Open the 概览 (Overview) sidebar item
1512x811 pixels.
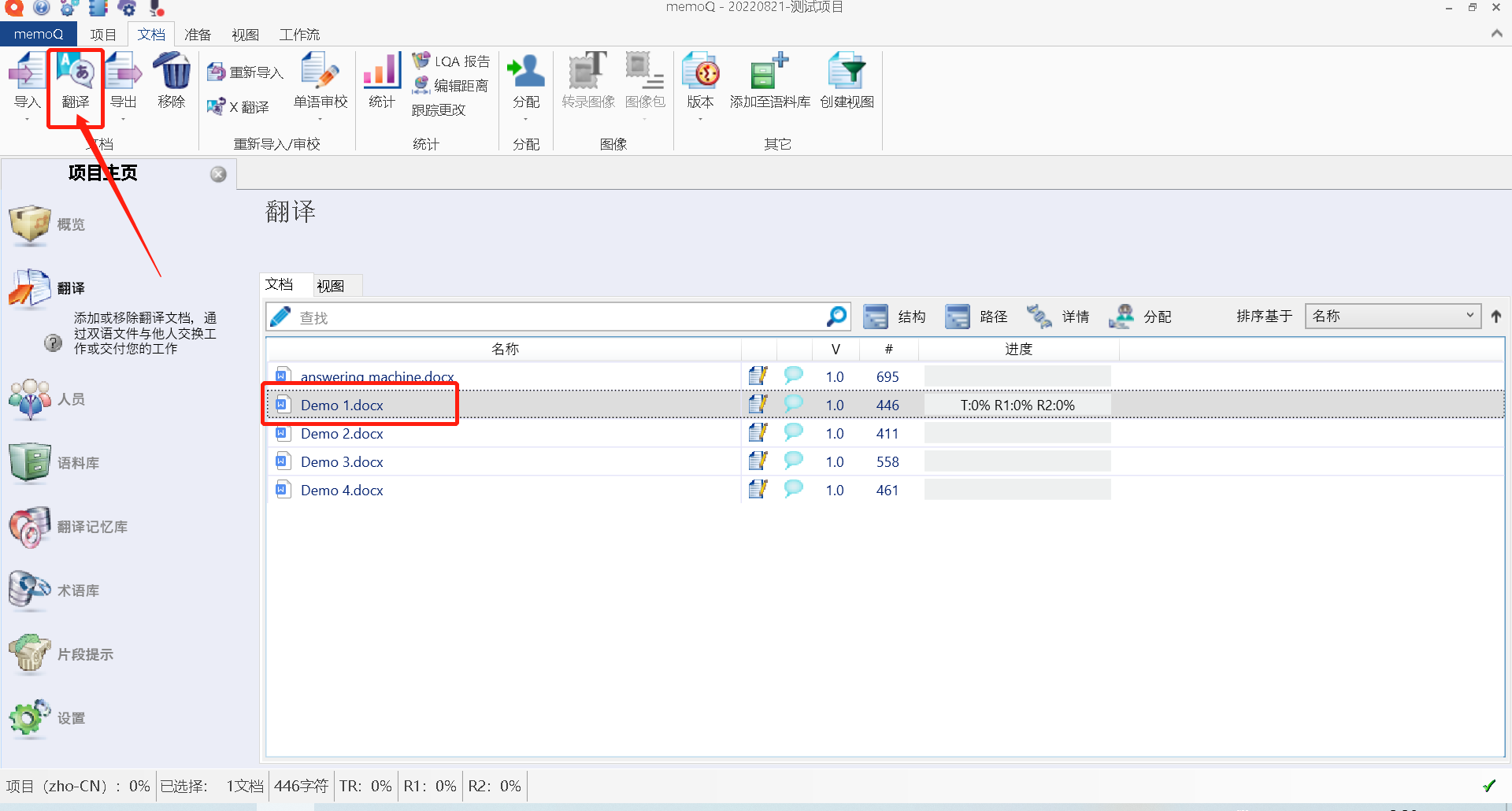coord(47,224)
